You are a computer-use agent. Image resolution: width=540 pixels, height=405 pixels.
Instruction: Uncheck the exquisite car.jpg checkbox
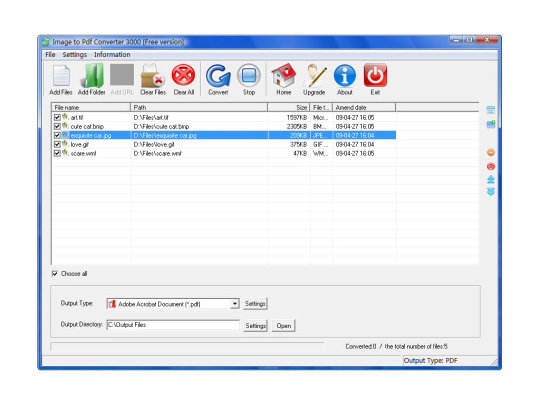tap(57, 135)
